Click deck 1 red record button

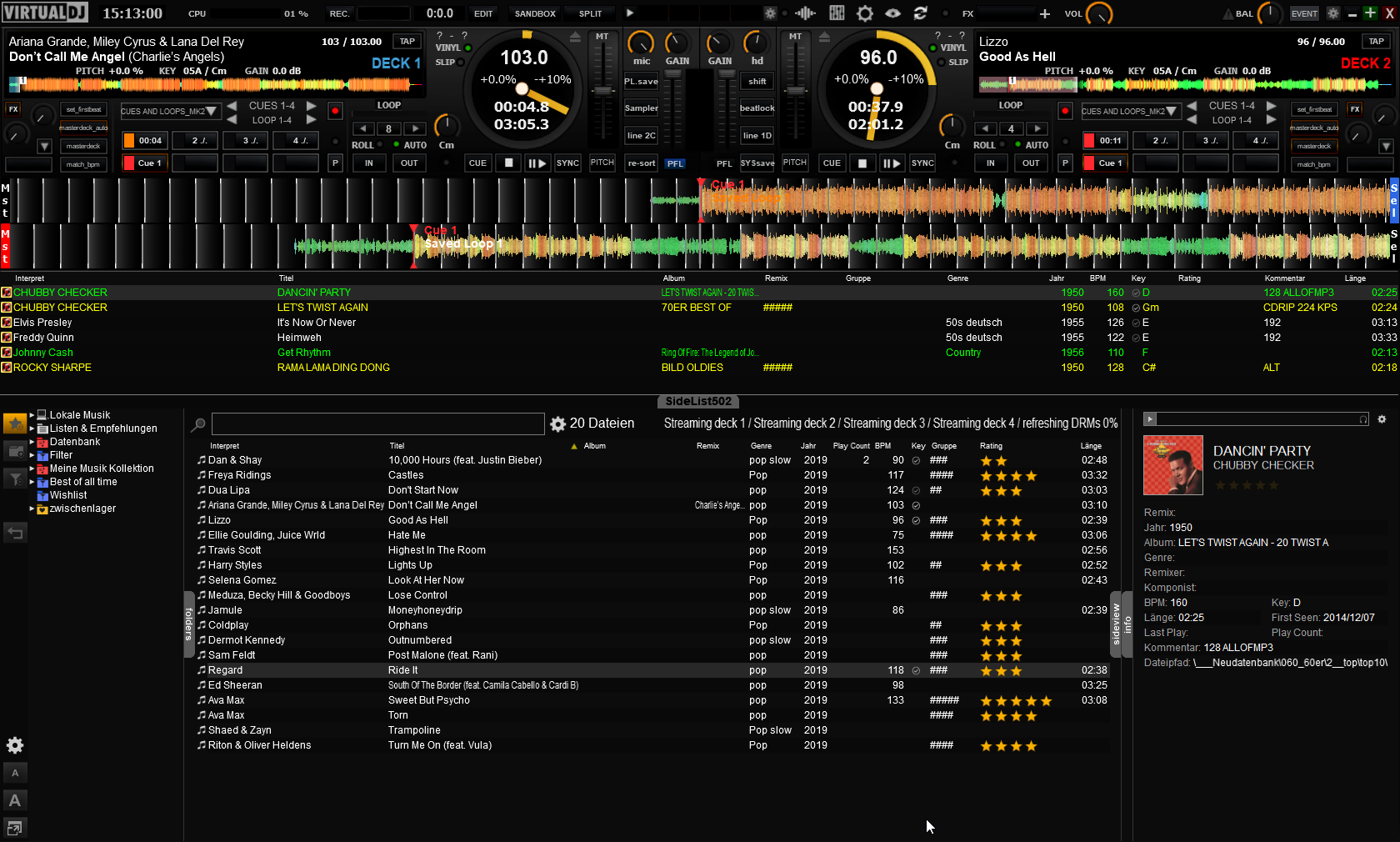pos(335,111)
